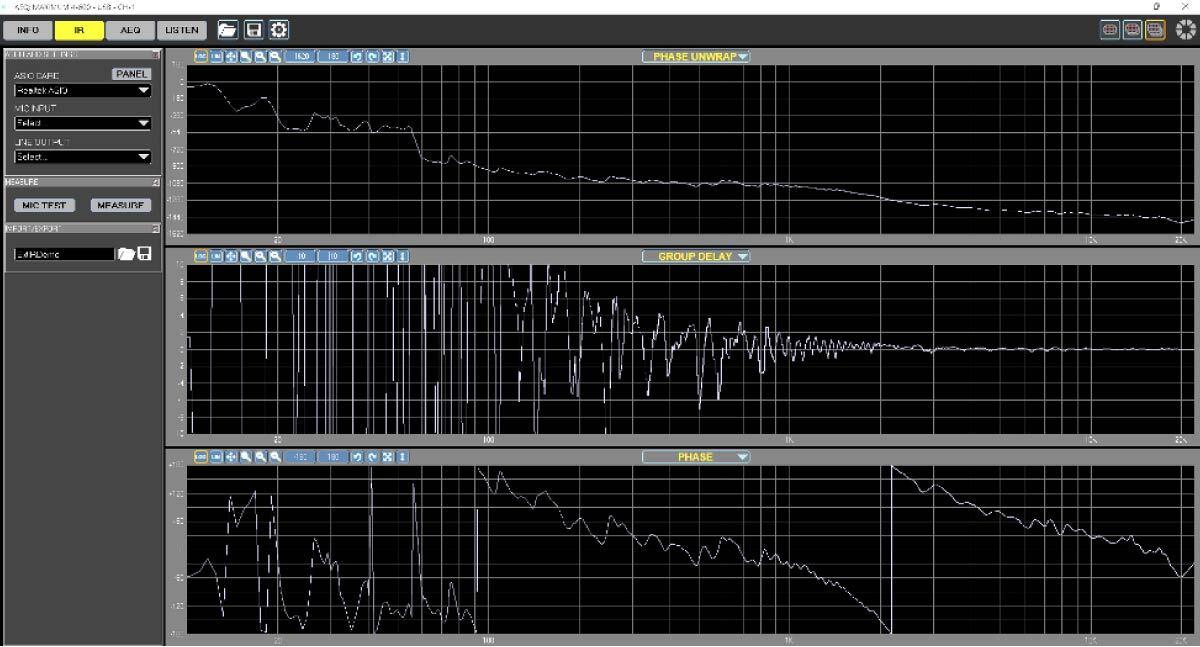Open the LISTEN tab
This screenshot has height=647, width=1200.
click(x=181, y=30)
